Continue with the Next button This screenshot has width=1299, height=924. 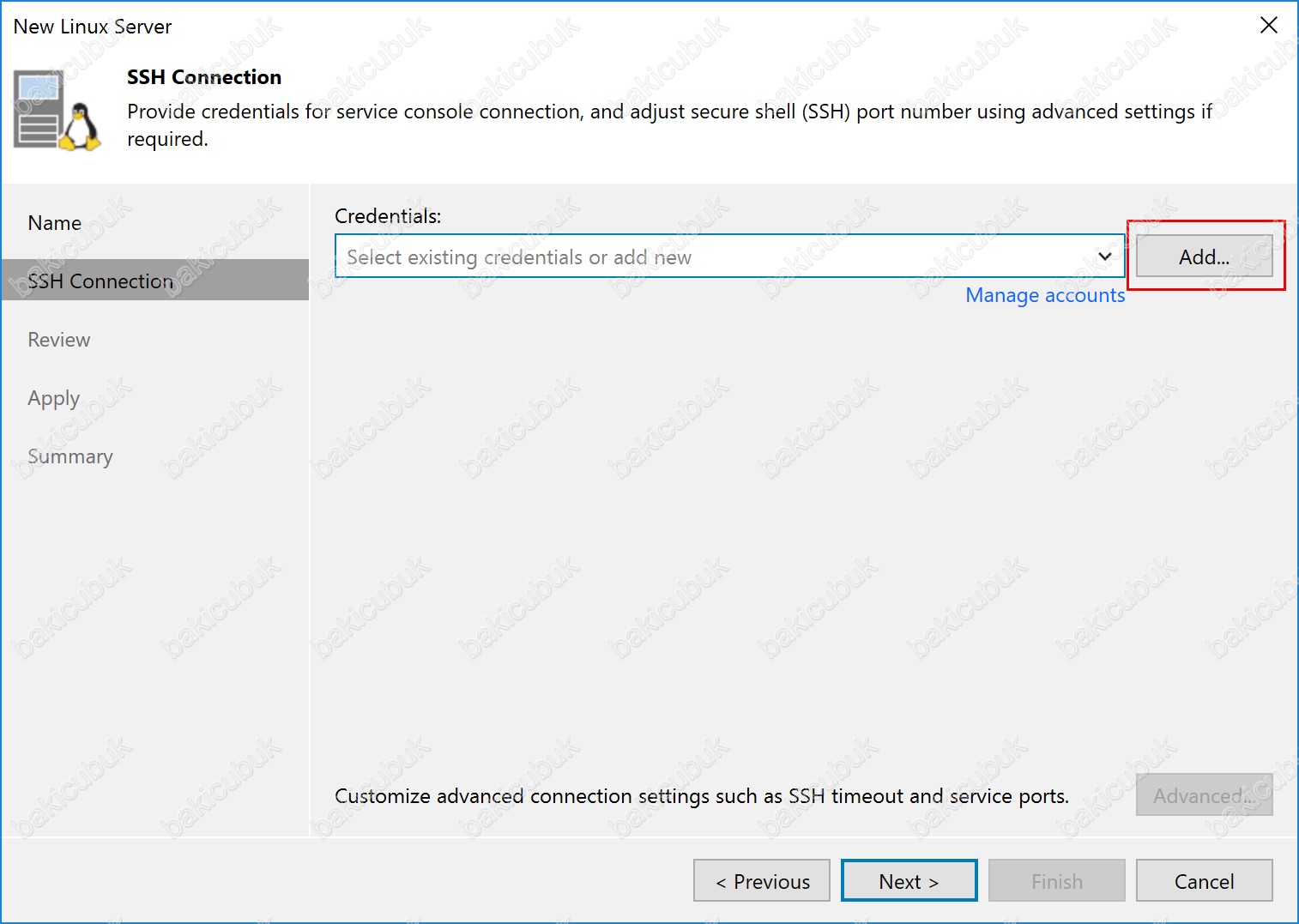coord(909,881)
